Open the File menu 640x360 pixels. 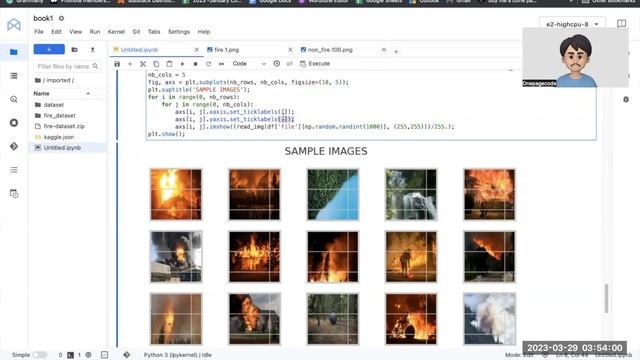[39, 31]
